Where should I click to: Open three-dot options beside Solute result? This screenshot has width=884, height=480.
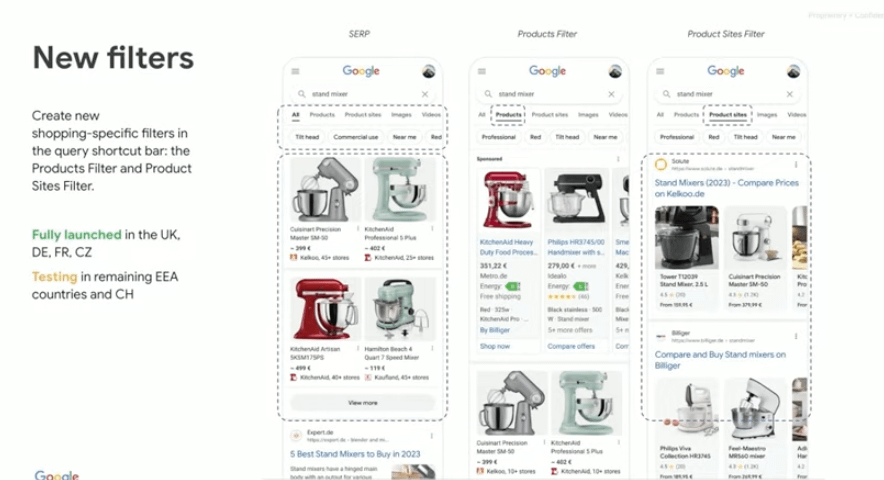[796, 165]
